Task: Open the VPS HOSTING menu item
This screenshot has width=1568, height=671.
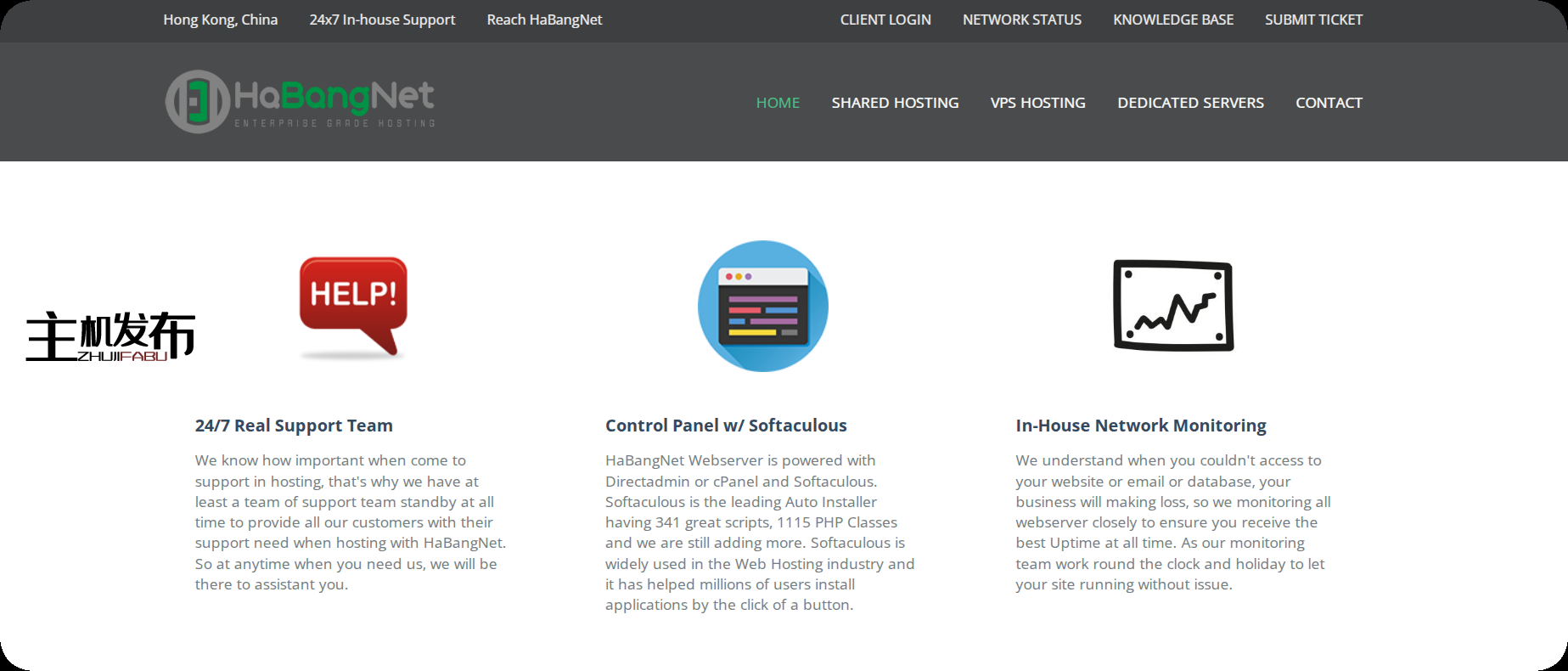Action: click(x=1037, y=103)
